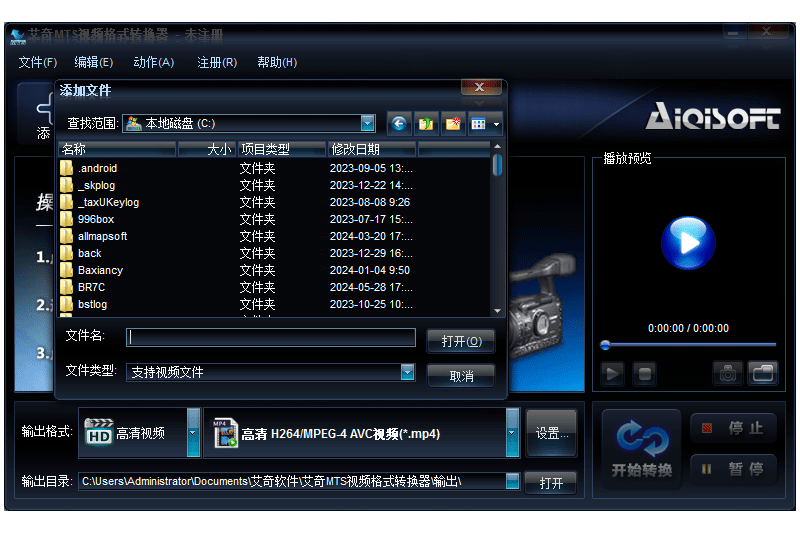Click the 暂停 pause button

click(x=734, y=468)
